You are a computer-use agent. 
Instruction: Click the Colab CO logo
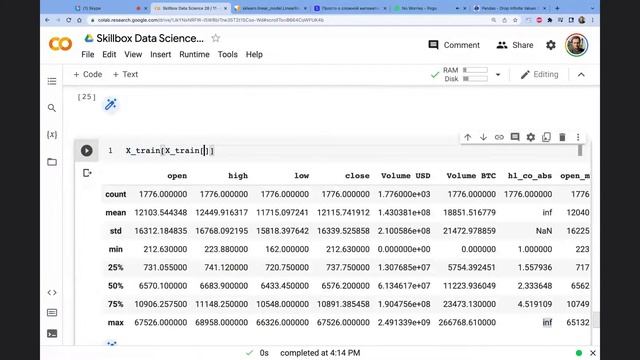tap(60, 44)
